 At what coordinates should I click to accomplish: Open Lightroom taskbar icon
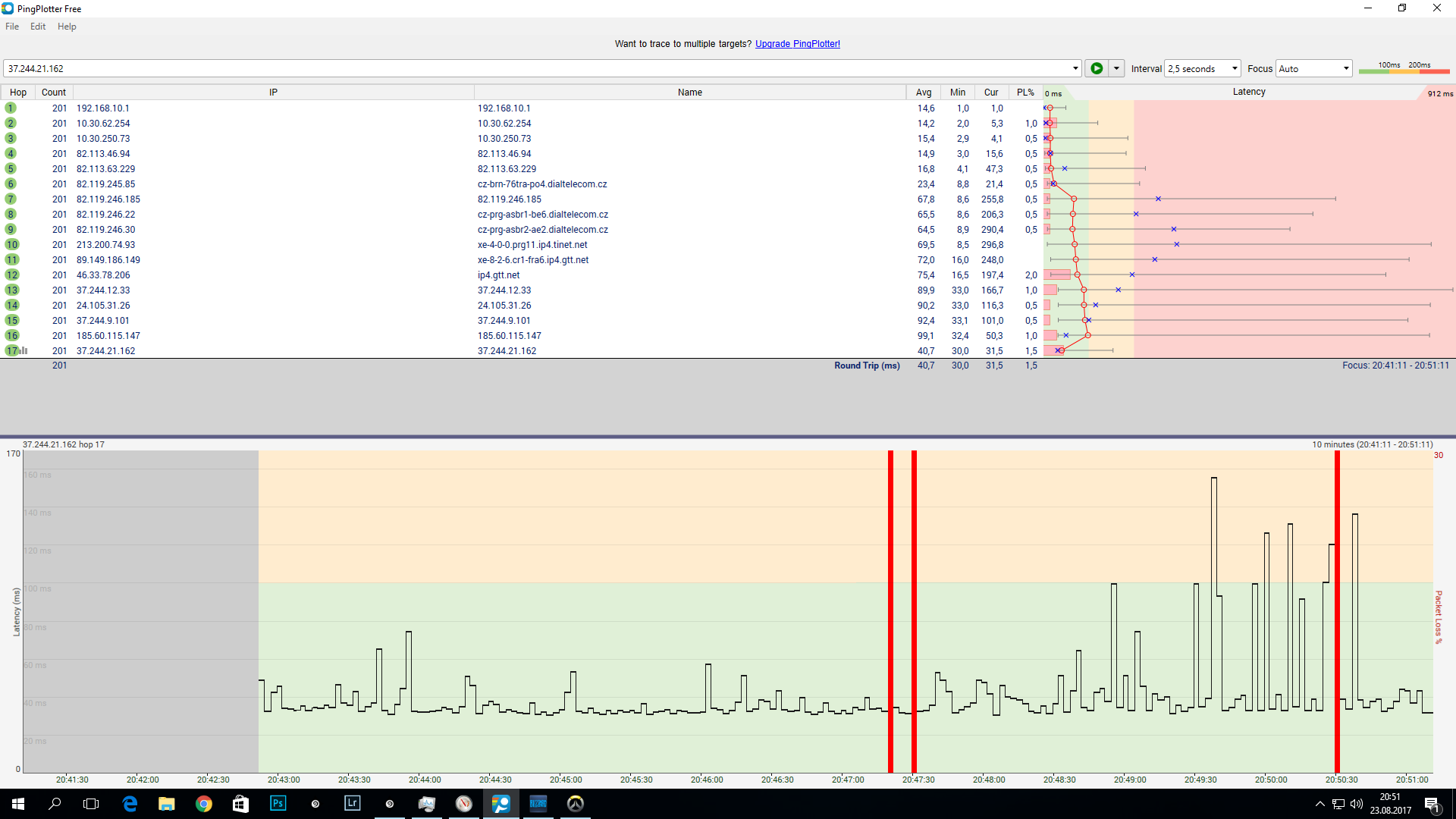click(x=352, y=803)
